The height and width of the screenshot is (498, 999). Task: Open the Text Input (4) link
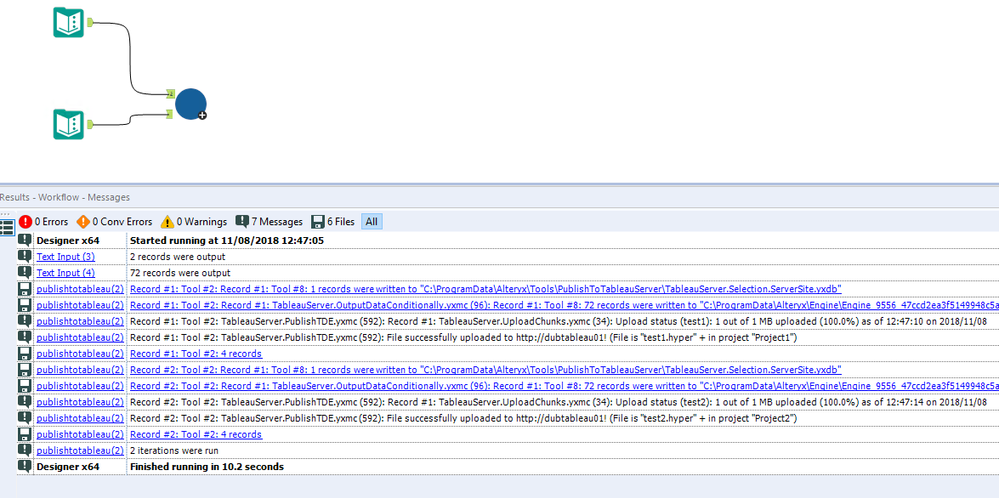coord(66,273)
